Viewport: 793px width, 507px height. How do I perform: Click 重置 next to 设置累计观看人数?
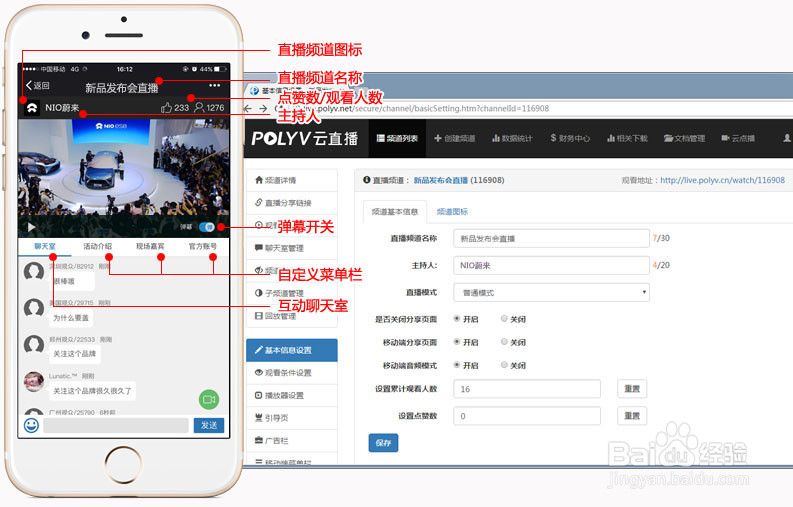[632, 389]
